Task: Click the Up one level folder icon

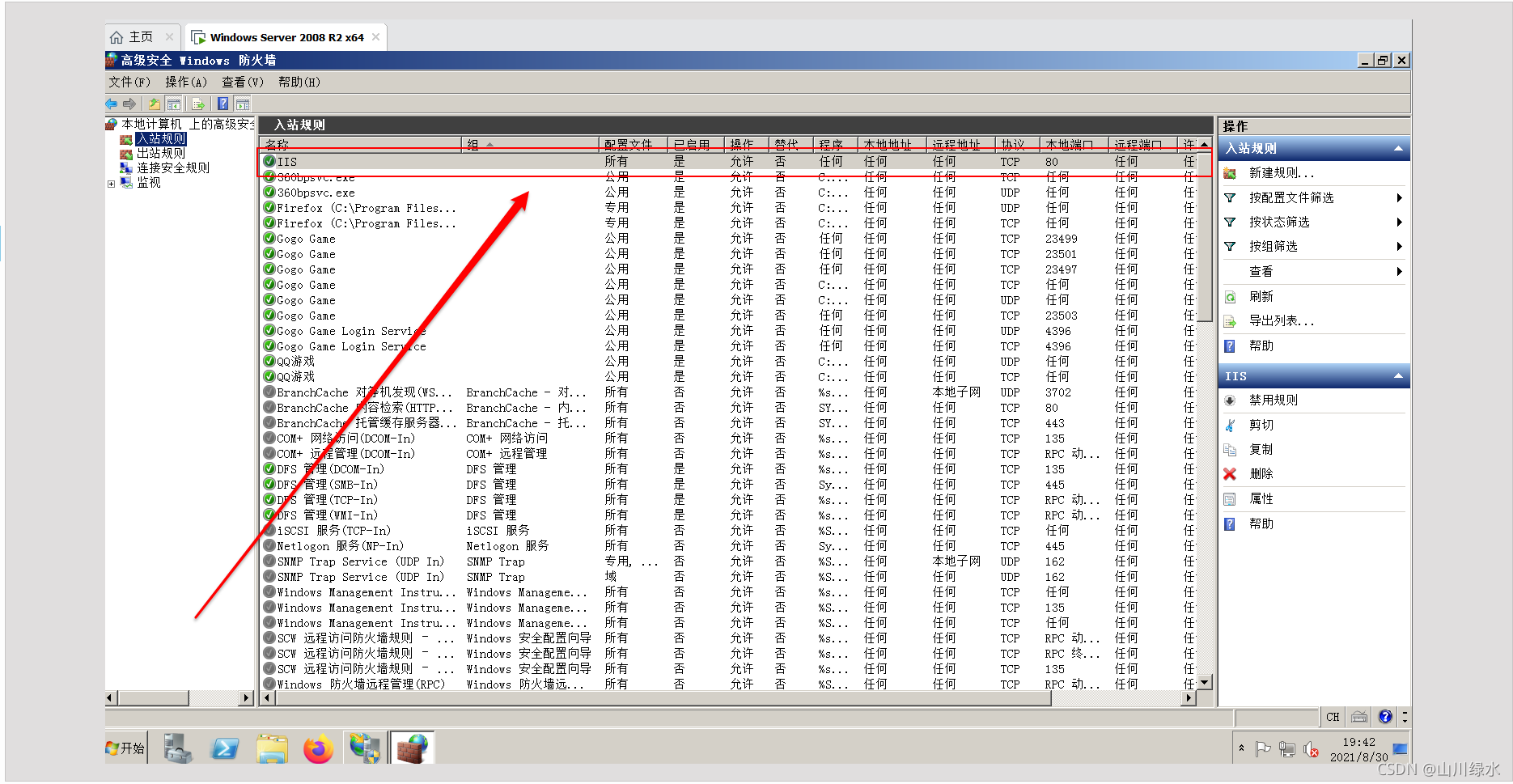Action: (x=154, y=104)
